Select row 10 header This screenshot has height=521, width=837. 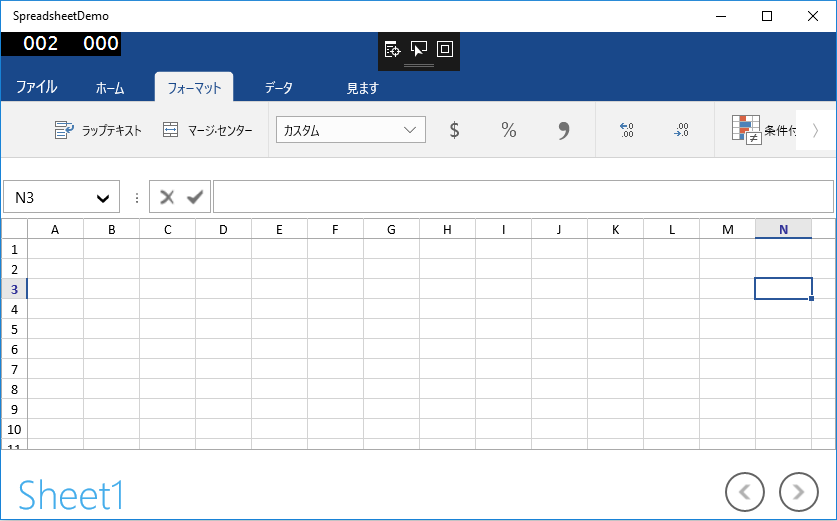point(14,429)
